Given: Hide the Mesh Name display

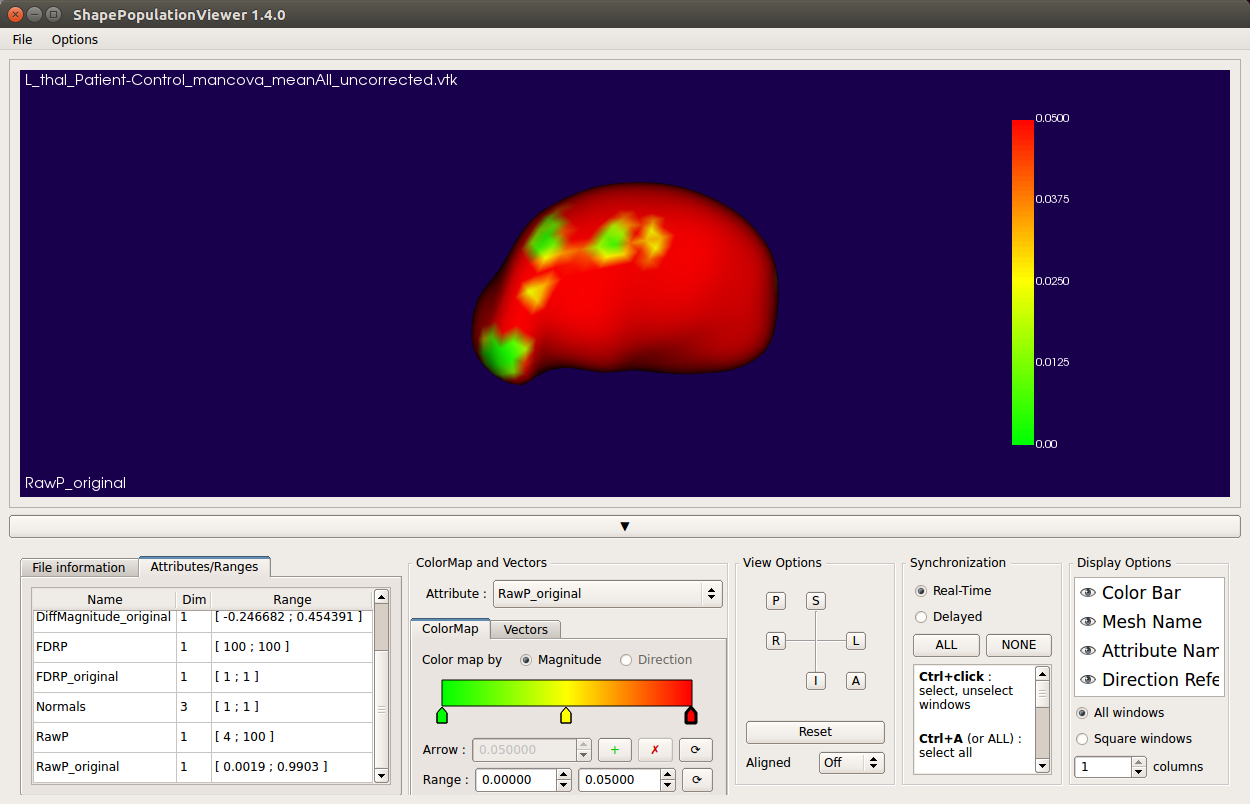Looking at the screenshot, I should point(1088,622).
